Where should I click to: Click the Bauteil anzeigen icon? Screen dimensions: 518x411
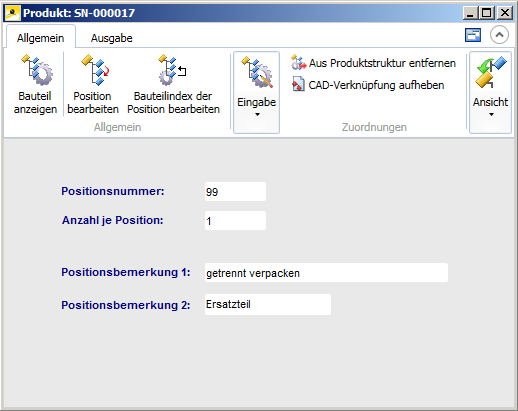click(x=37, y=70)
